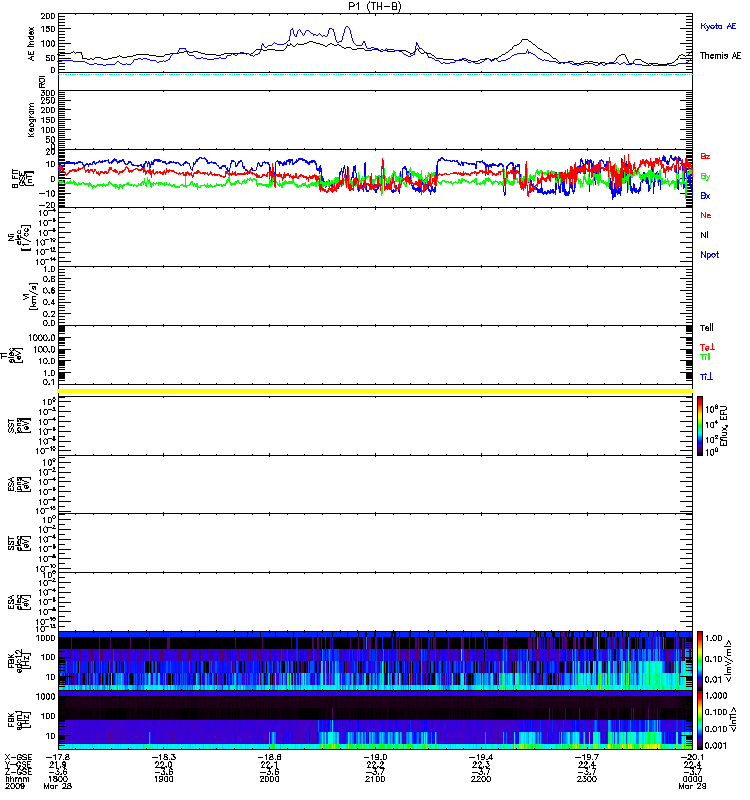Click the '2000' time axis label
750x800 pixels.
pyautogui.click(x=269, y=779)
